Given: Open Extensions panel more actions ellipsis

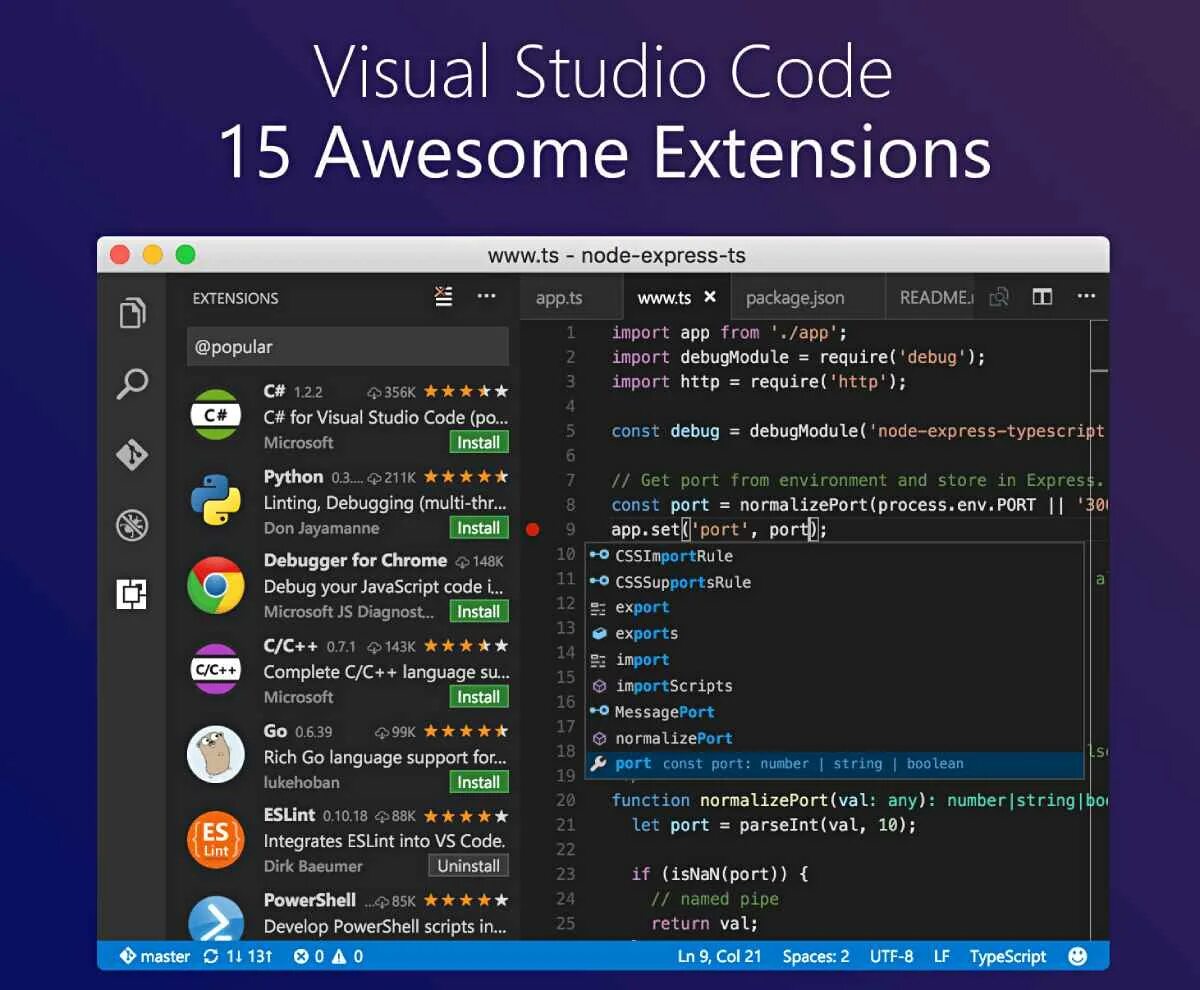Looking at the screenshot, I should pos(487,297).
